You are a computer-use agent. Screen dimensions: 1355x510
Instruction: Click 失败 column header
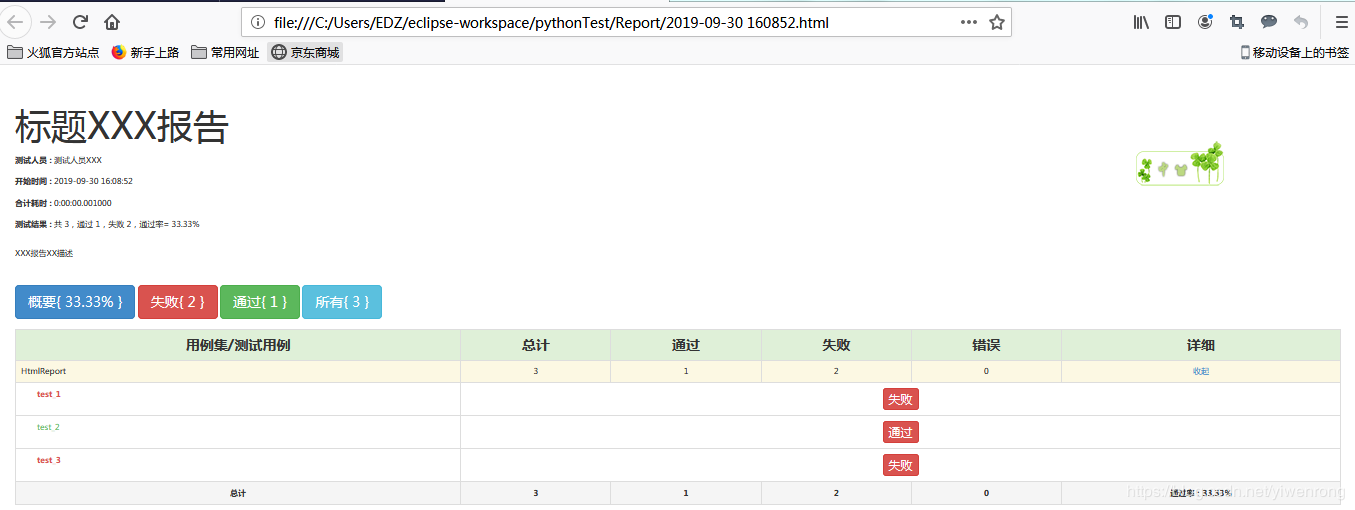click(x=836, y=345)
